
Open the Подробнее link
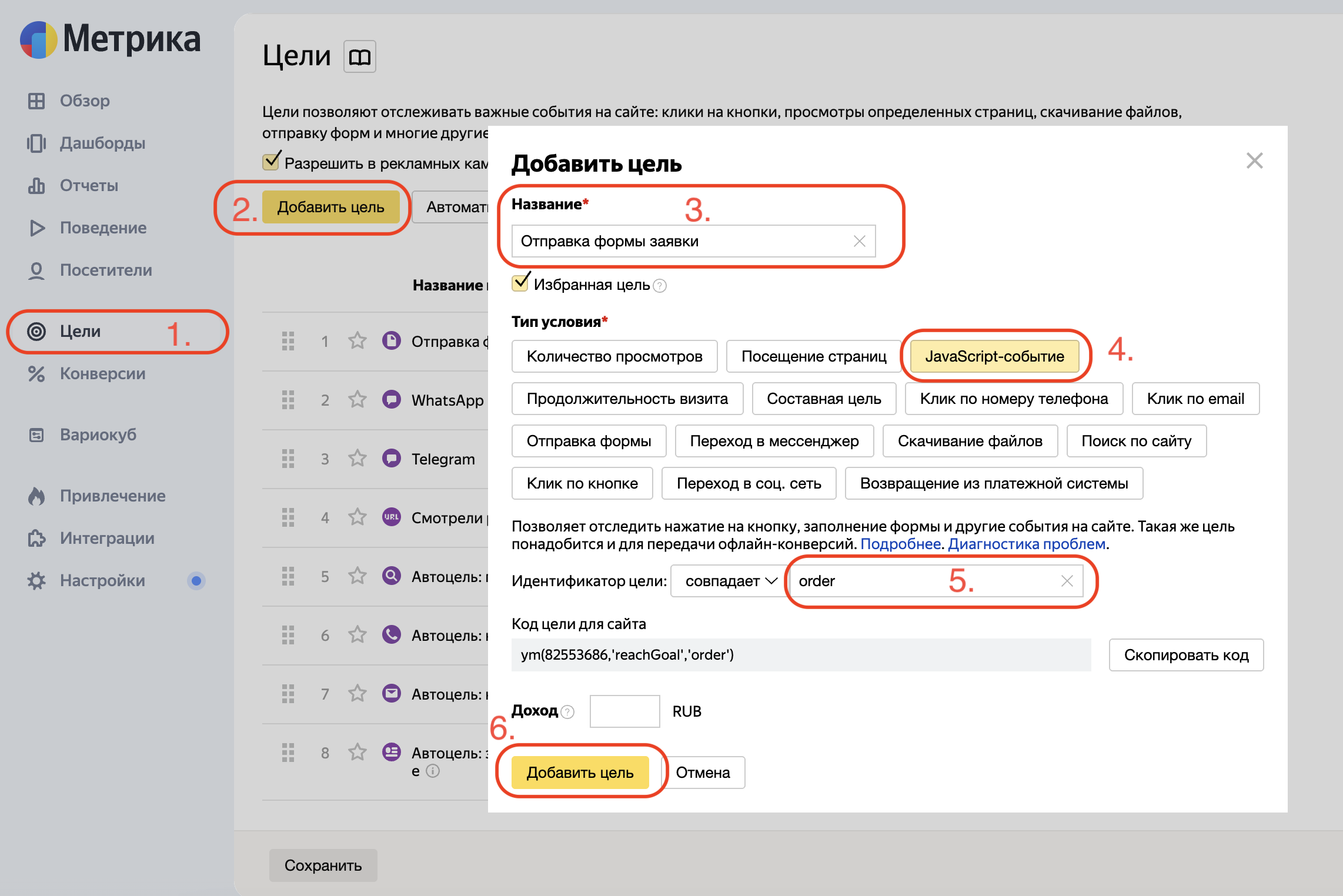pos(900,544)
